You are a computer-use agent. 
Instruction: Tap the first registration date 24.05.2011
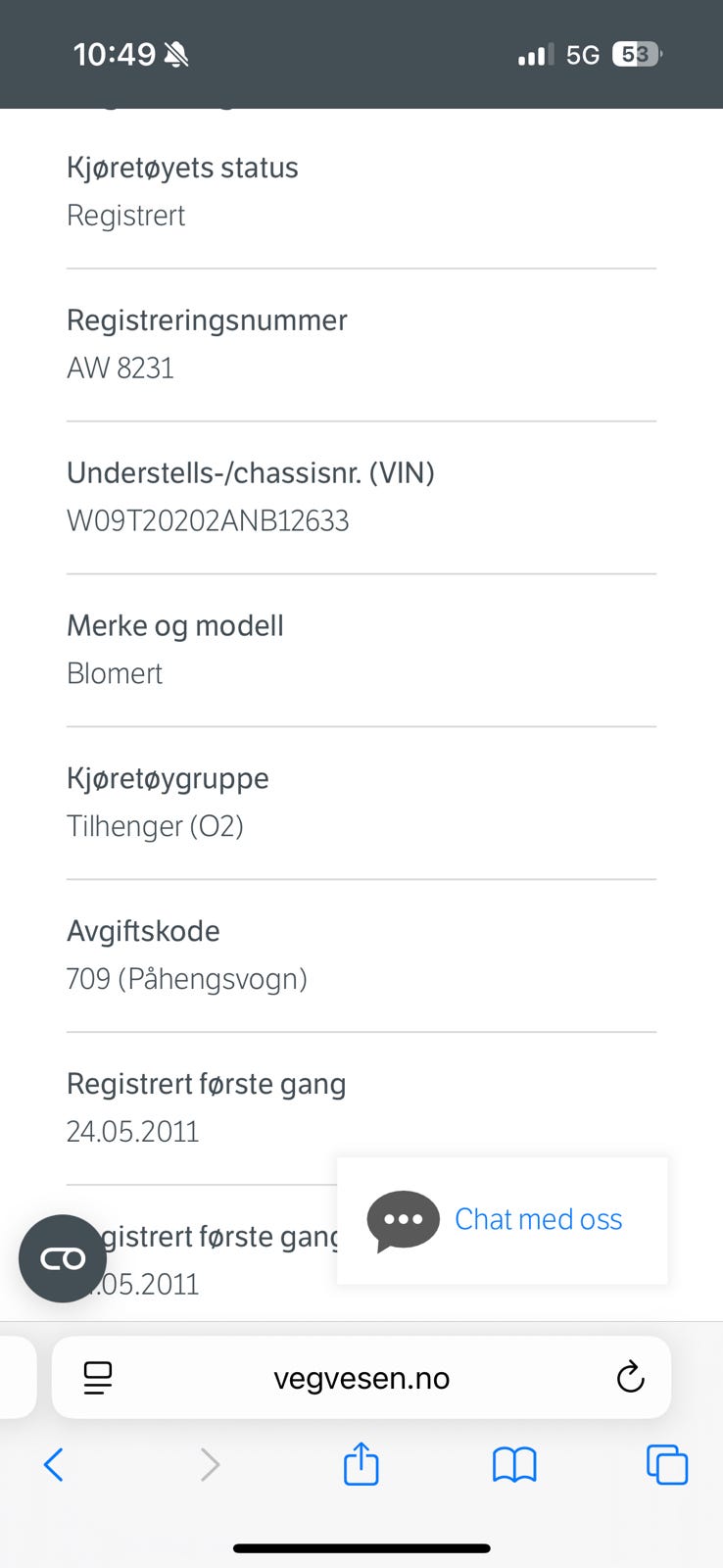tap(133, 1132)
